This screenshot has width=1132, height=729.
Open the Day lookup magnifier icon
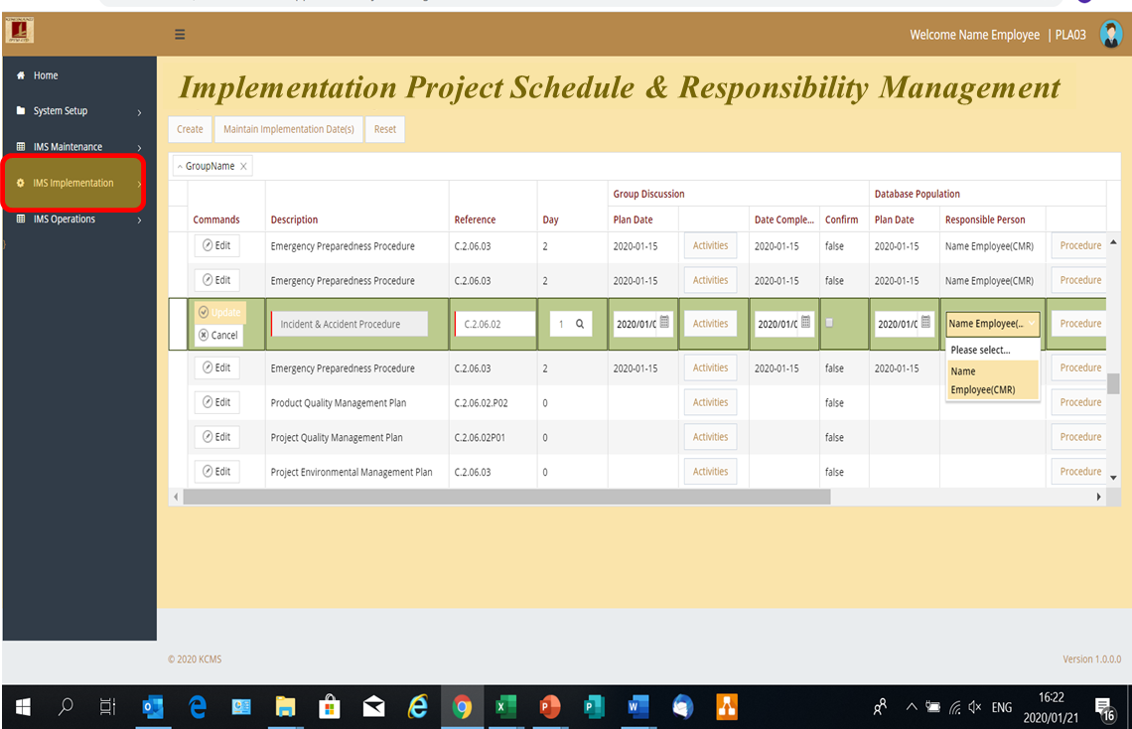582,323
